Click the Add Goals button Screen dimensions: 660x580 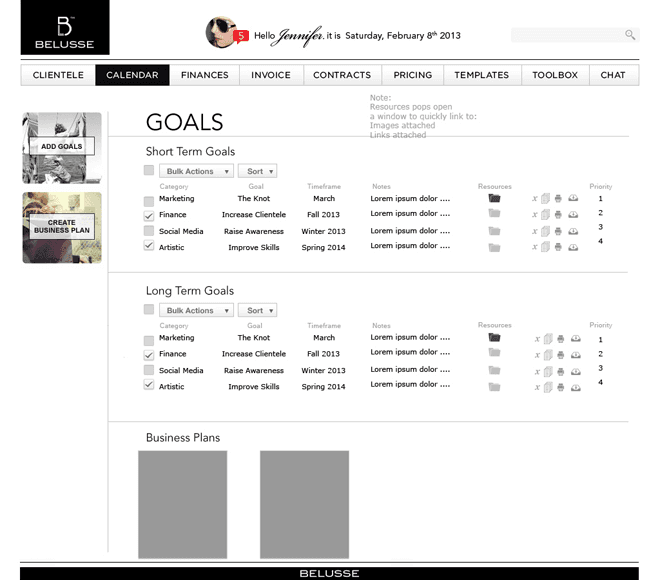pyautogui.click(x=62, y=146)
